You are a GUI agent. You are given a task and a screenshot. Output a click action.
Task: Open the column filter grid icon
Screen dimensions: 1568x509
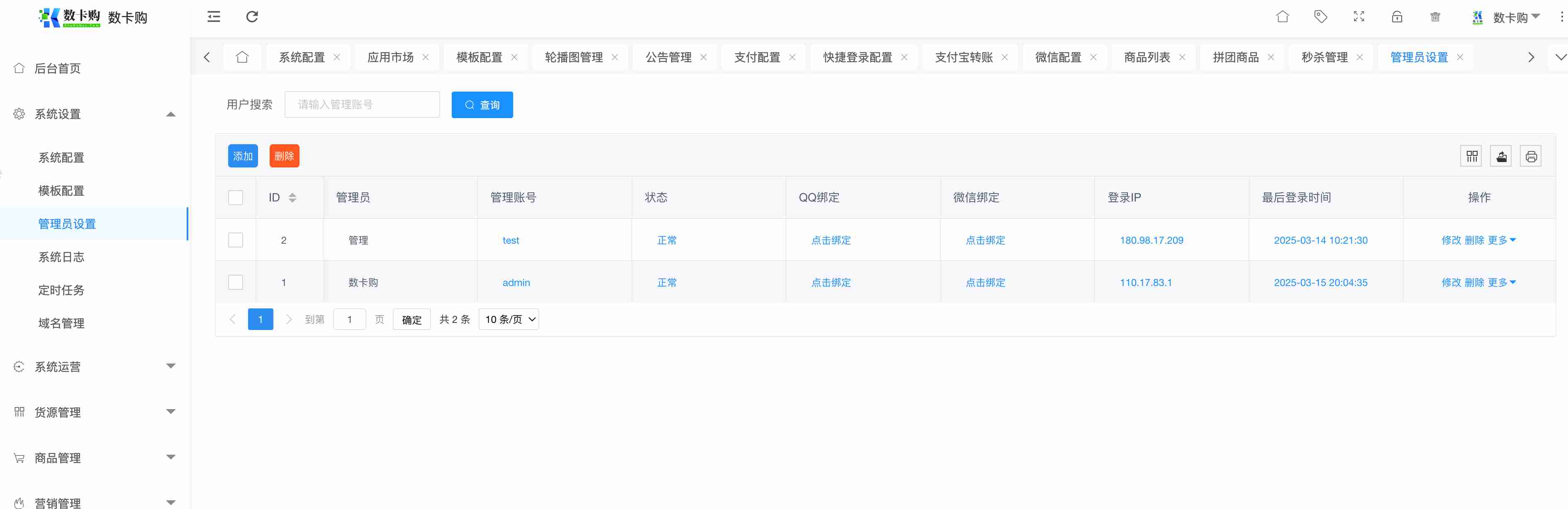pyautogui.click(x=1472, y=156)
